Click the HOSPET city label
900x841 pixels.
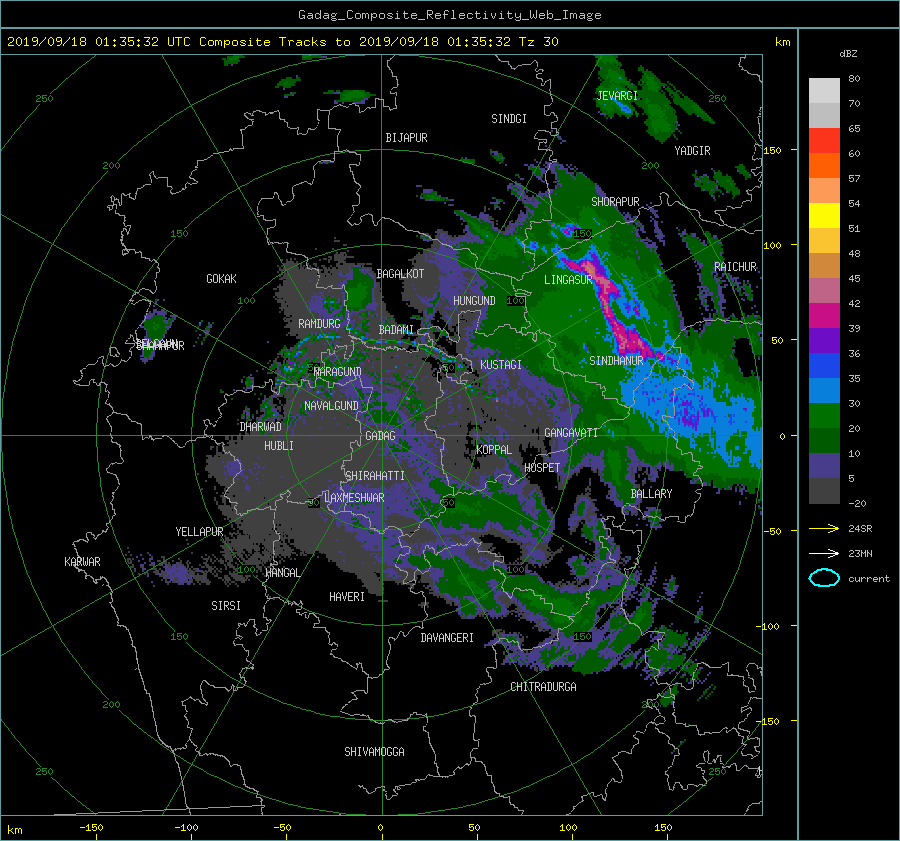pos(542,468)
